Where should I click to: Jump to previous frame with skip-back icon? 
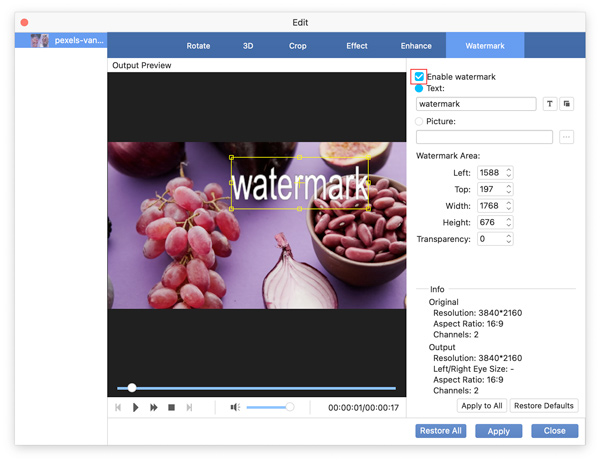118,407
